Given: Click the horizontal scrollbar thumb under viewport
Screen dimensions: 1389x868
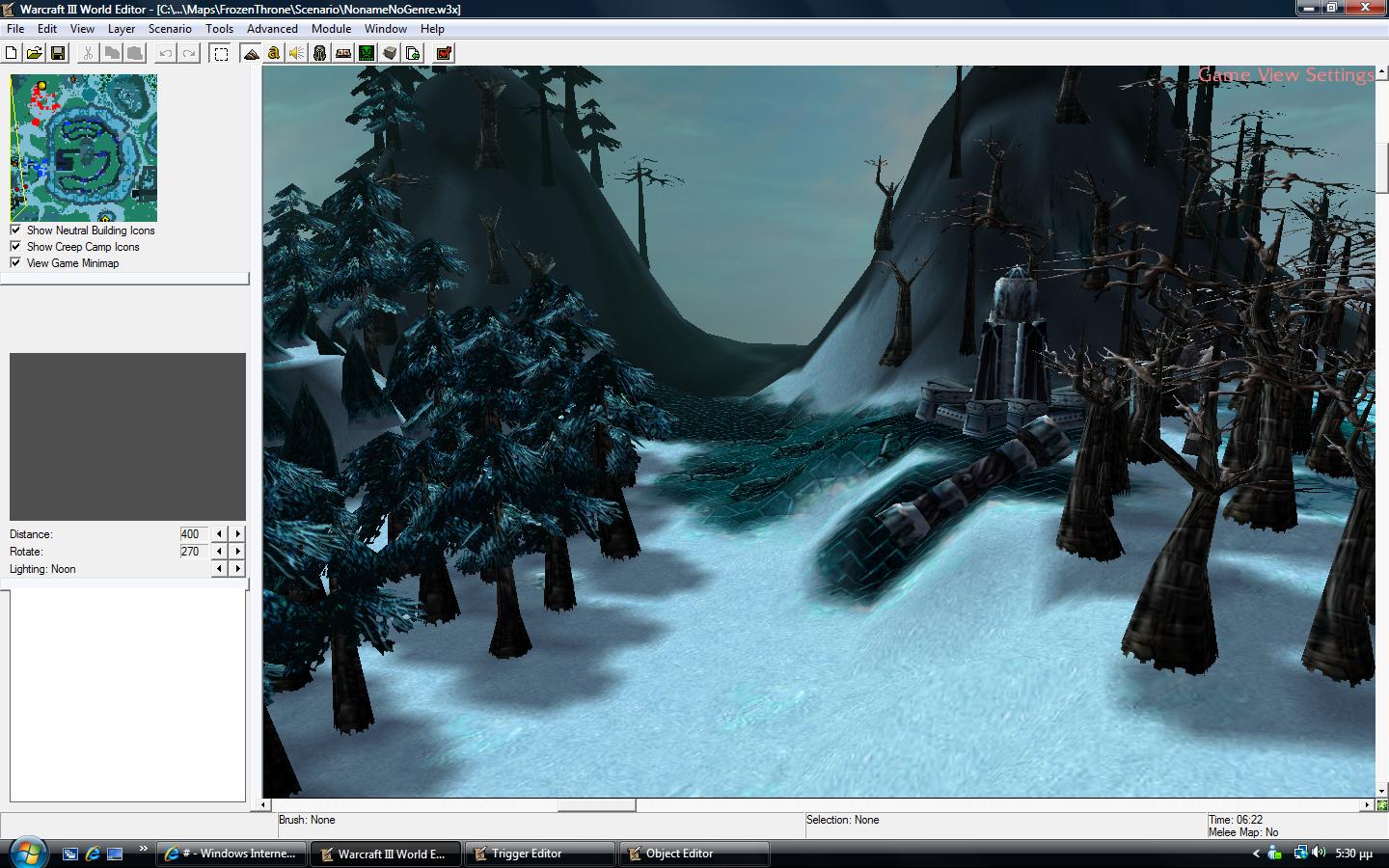Looking at the screenshot, I should coord(596,804).
